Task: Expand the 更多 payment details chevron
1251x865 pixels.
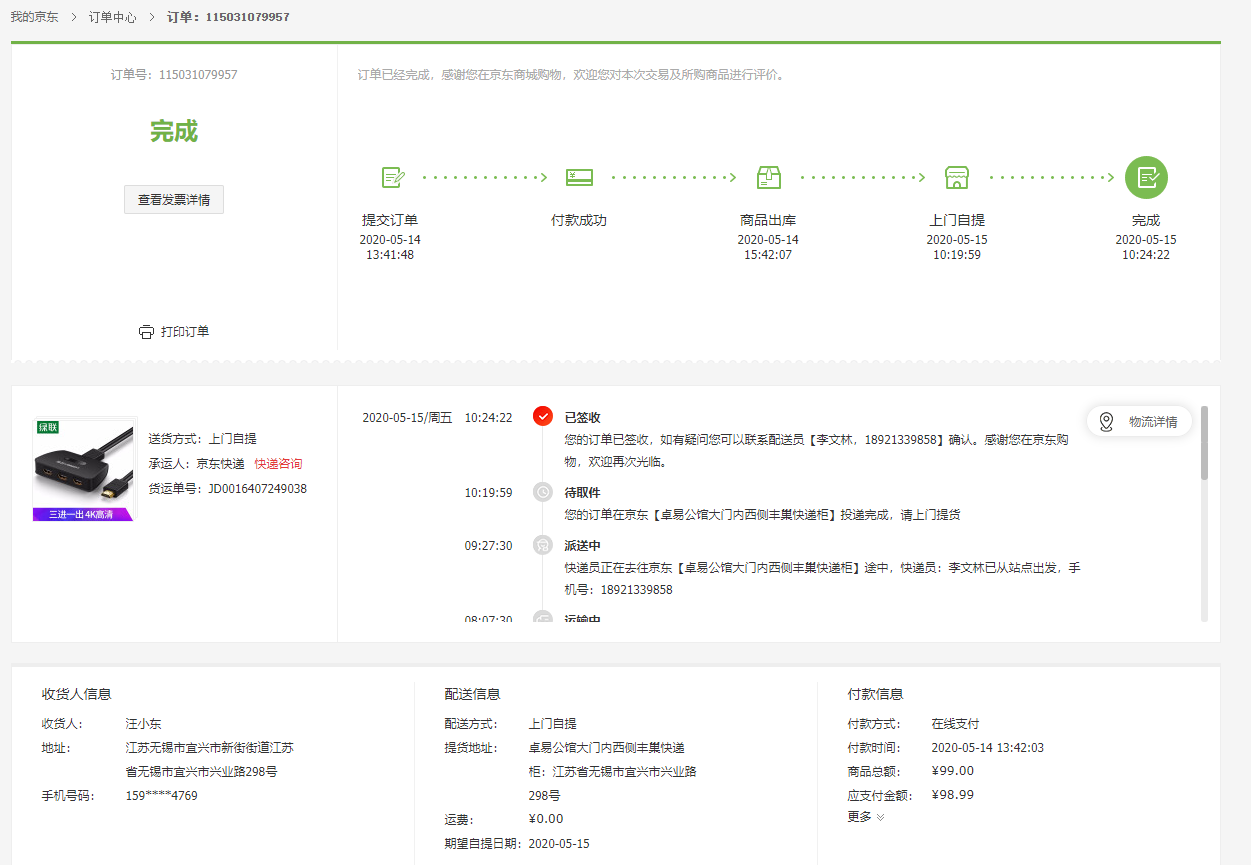Action: point(880,817)
